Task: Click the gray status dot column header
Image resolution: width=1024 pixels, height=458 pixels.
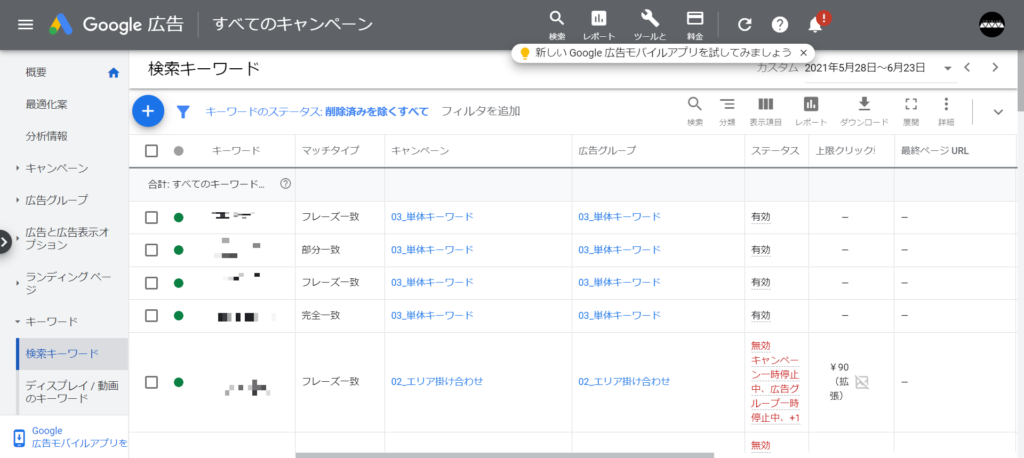Action: tap(178, 151)
